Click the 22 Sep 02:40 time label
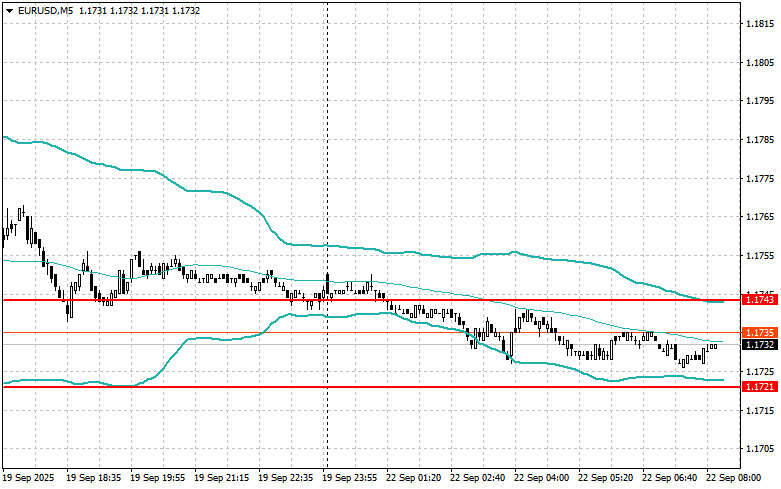This screenshot has width=781, height=489. (477, 478)
